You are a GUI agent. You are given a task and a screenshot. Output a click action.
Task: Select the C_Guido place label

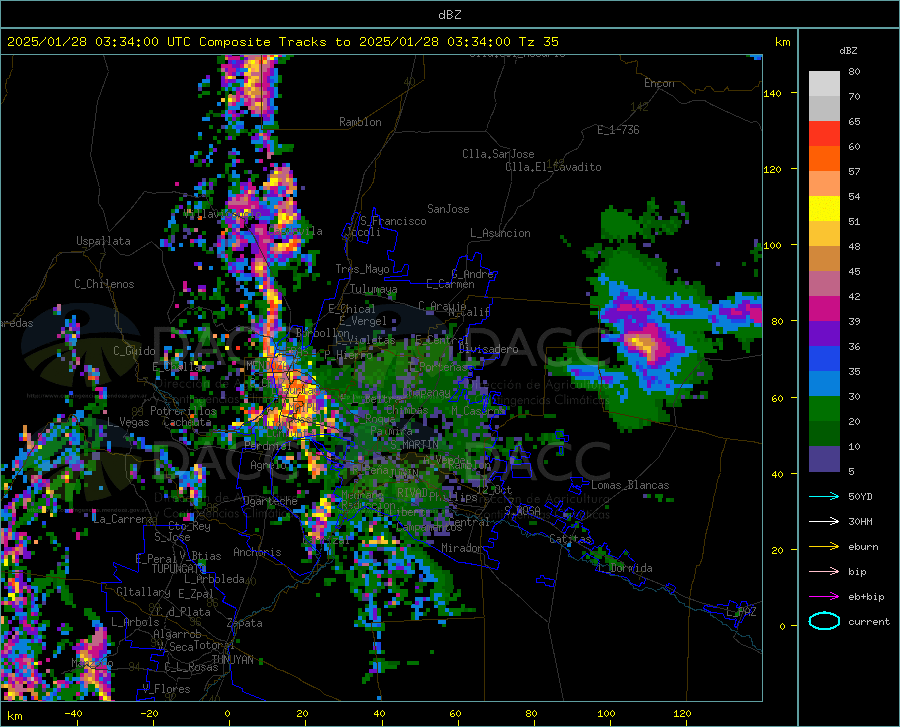[134, 351]
